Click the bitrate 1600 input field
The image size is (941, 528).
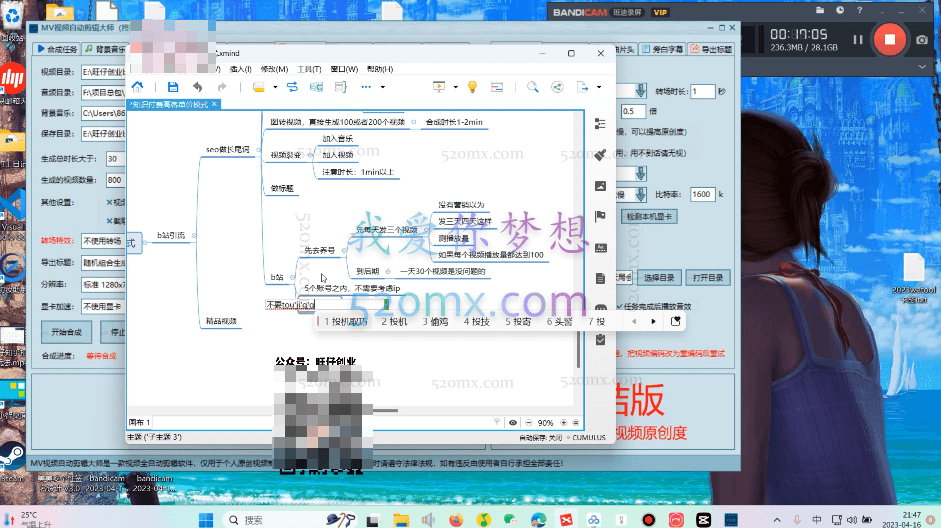[702, 194]
